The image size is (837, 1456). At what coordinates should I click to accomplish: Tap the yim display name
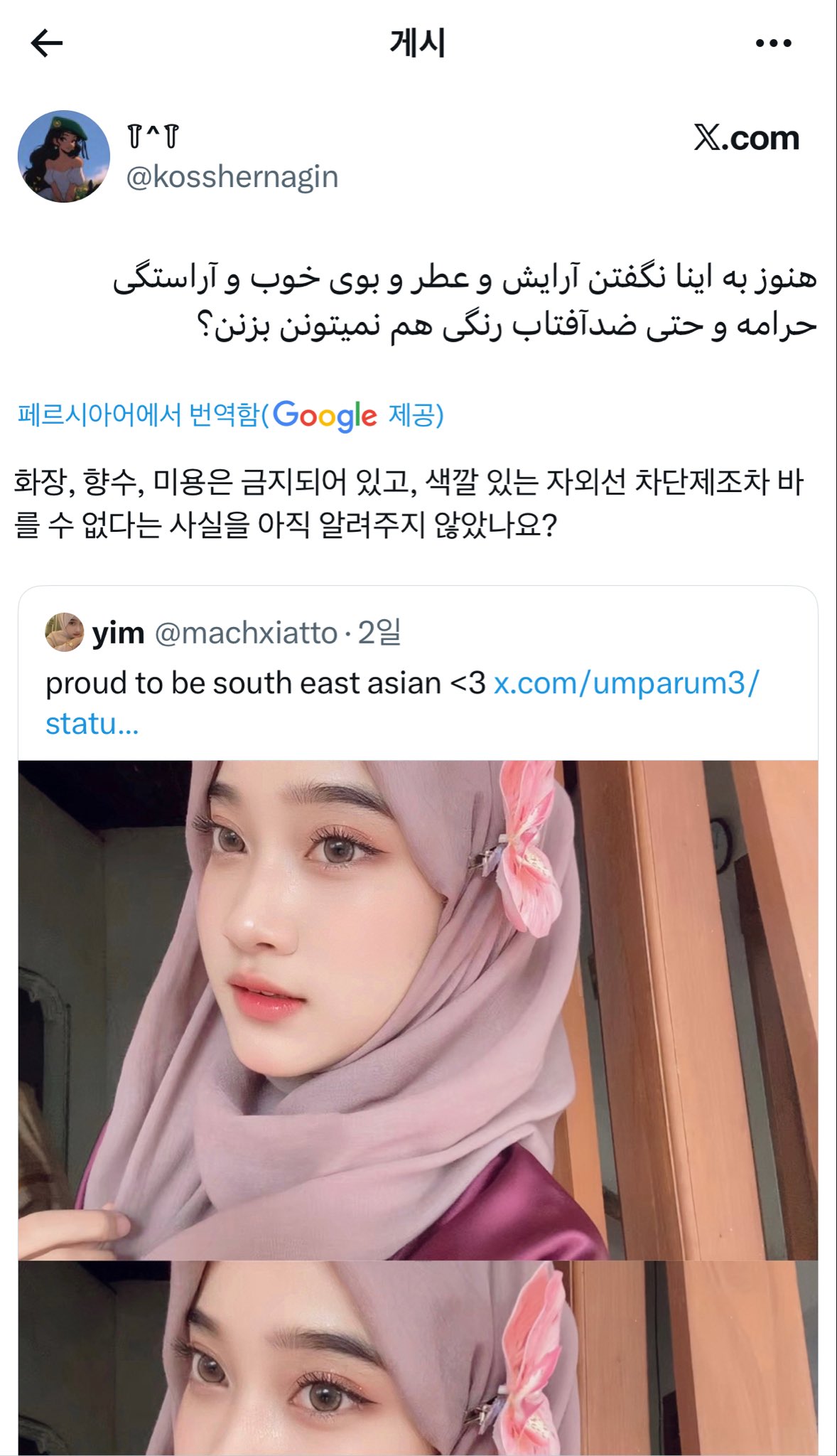click(118, 633)
